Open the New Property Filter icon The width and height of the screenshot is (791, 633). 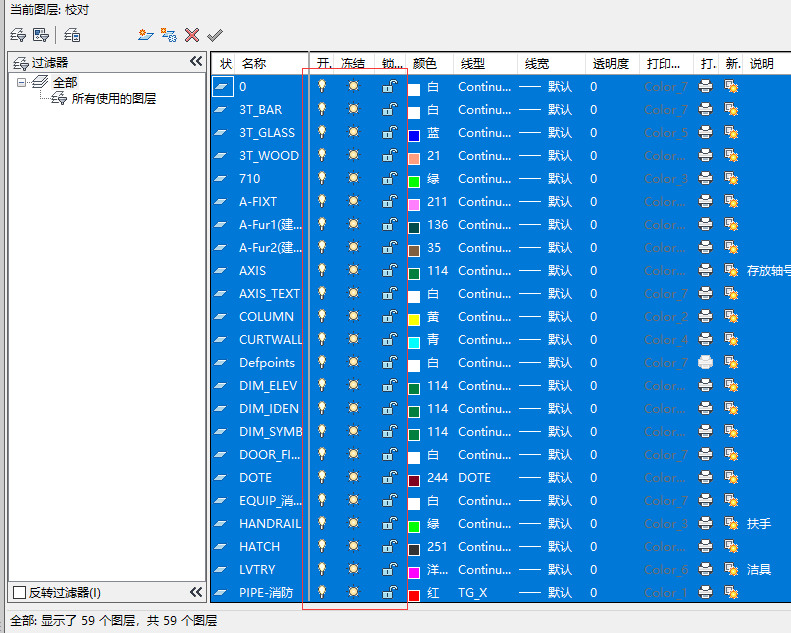pyautogui.click(x=17, y=35)
